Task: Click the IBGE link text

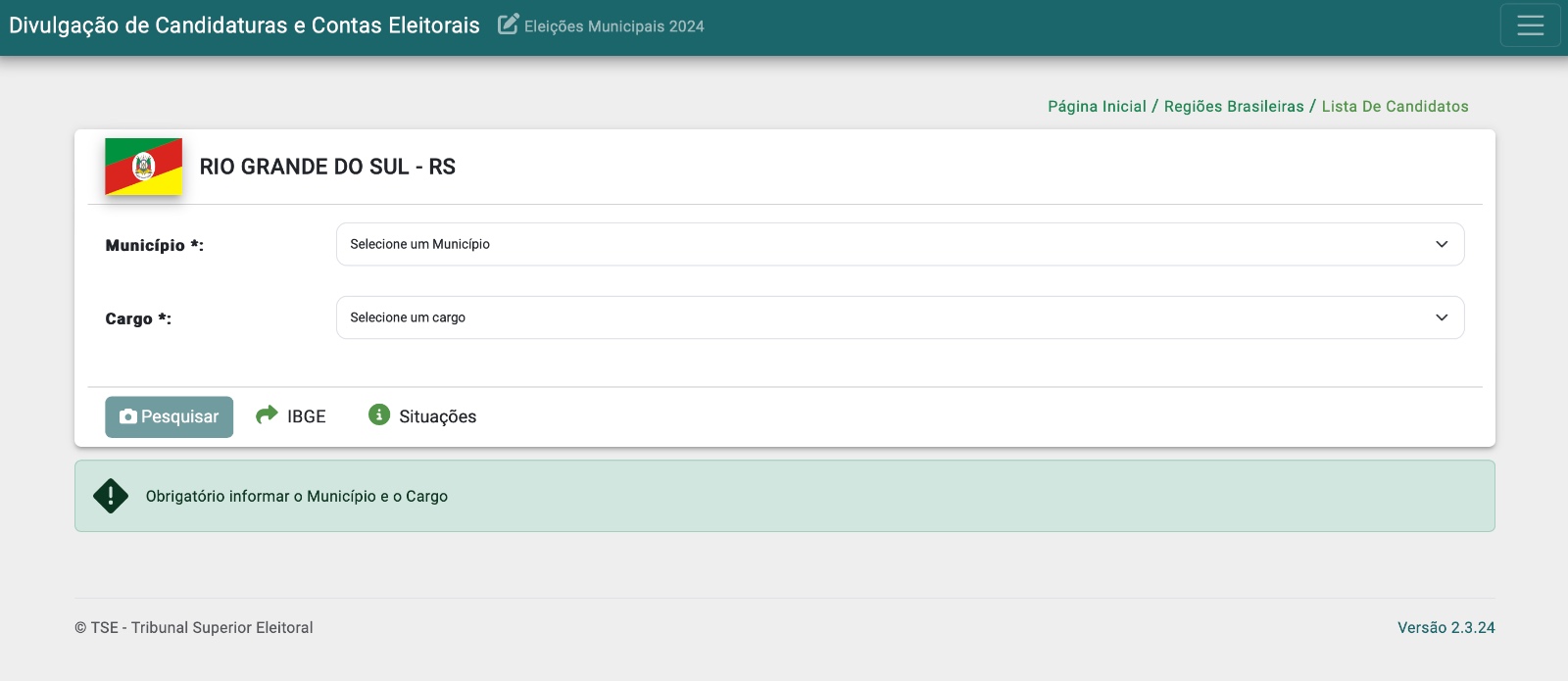Action: (306, 416)
